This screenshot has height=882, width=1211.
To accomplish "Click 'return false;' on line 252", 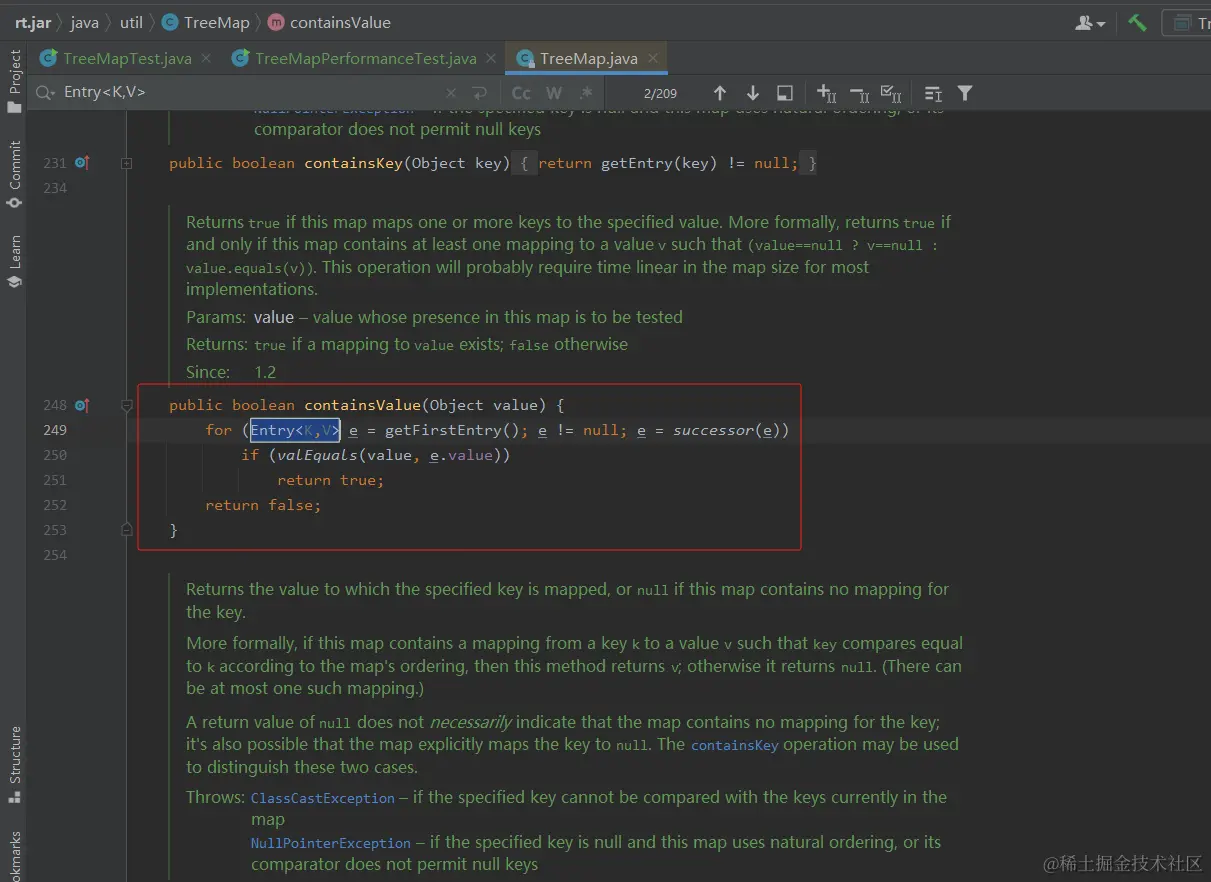I will (263, 505).
